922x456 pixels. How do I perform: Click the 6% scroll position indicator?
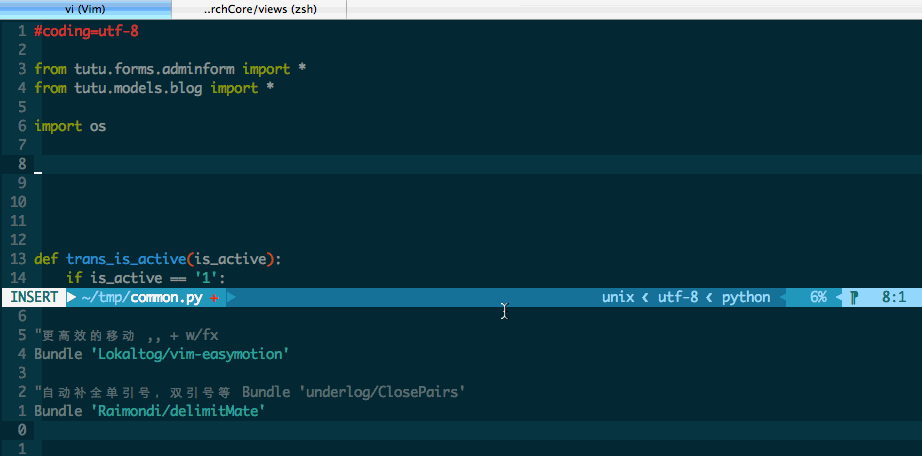817,297
